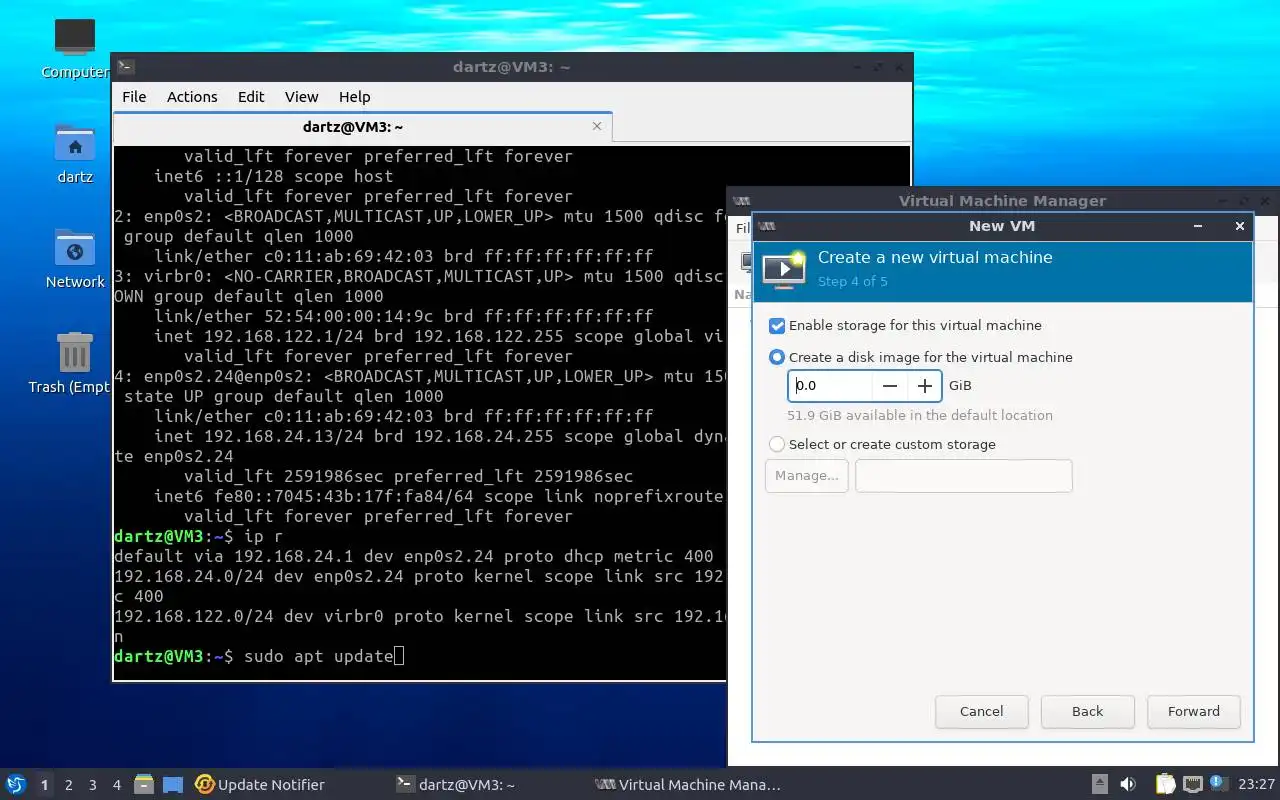Minimize the New VM dialog
This screenshot has width=1280, height=800.
[1198, 226]
